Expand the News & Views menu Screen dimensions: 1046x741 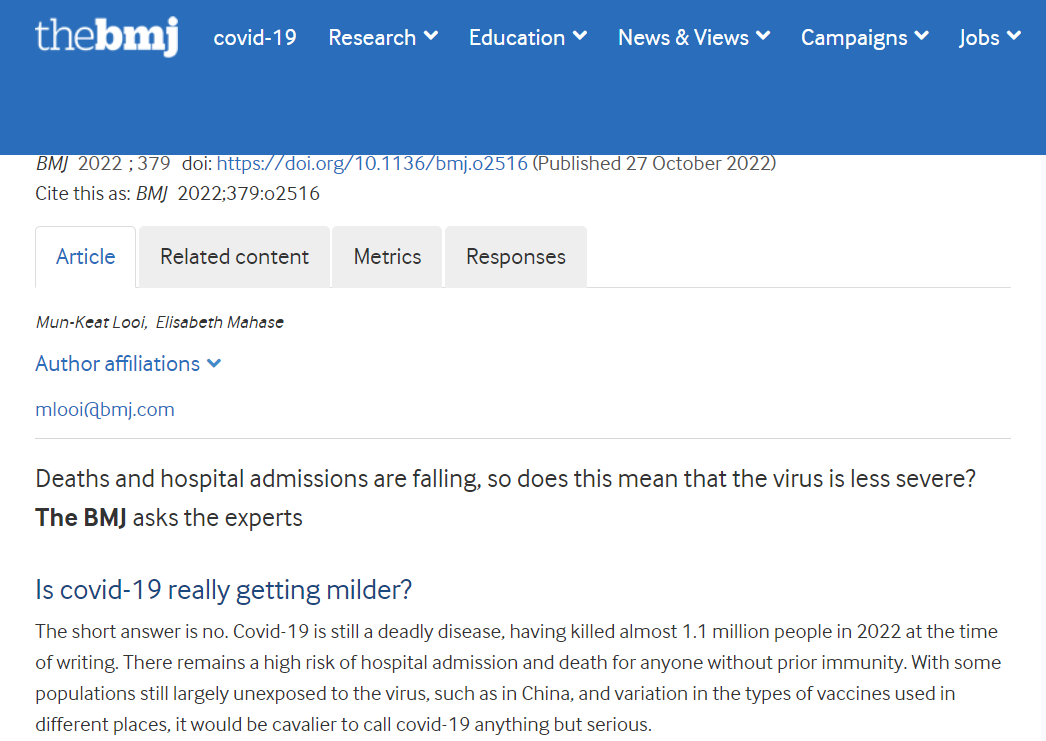(x=694, y=38)
